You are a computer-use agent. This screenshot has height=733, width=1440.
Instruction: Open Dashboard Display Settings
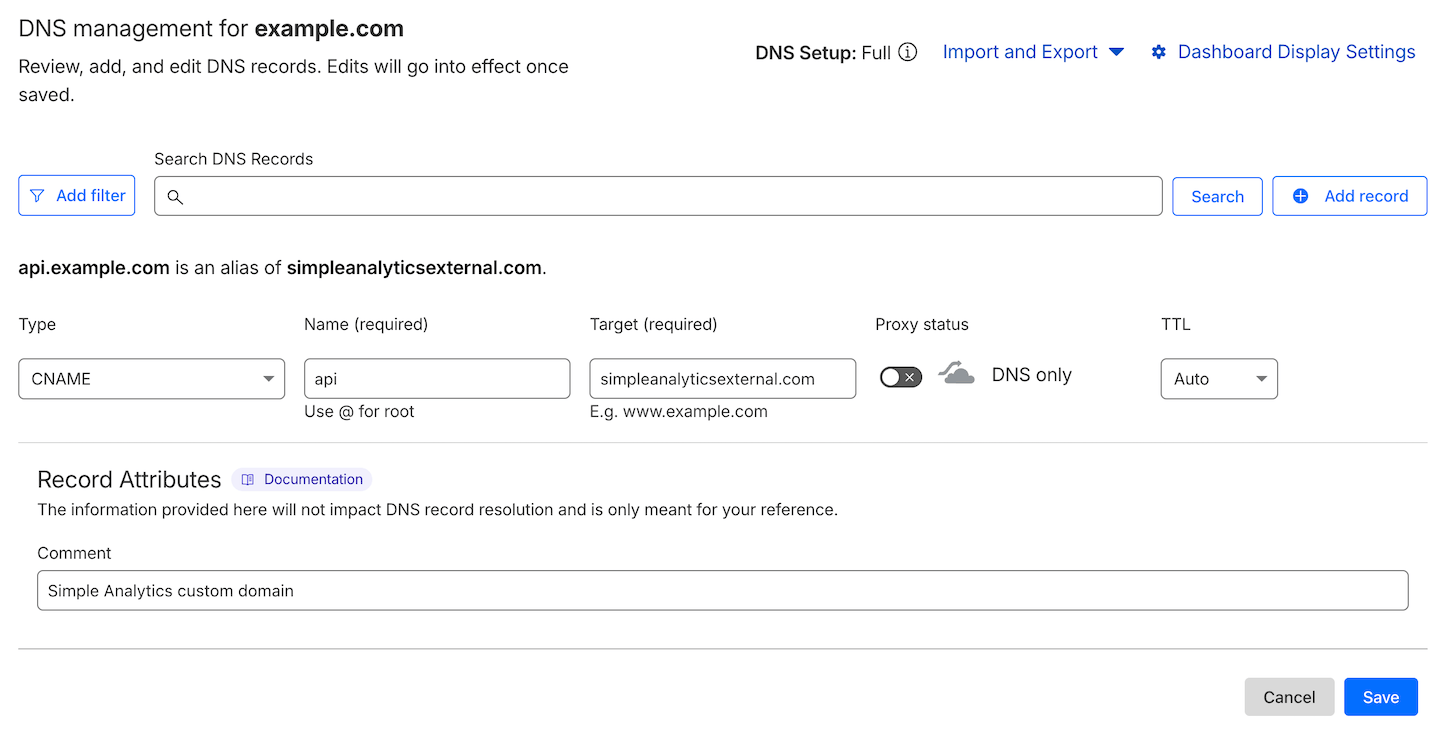tap(1296, 51)
